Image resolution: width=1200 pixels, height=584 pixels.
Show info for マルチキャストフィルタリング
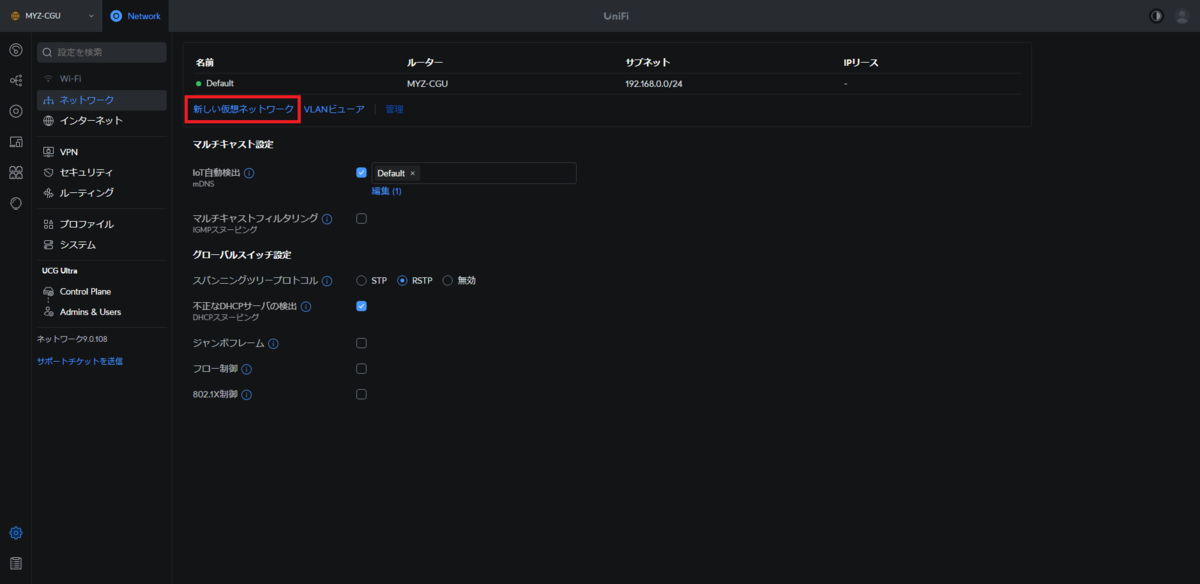coord(326,218)
